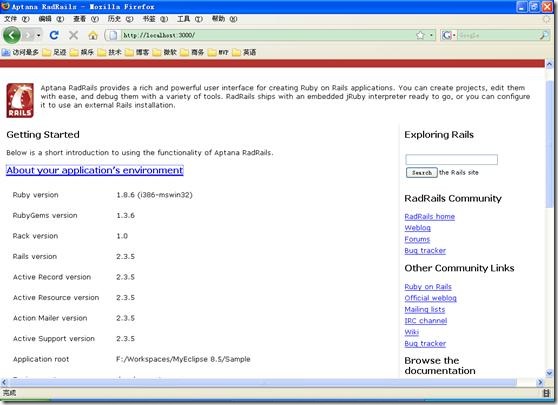
Task: Click the vertical scrollbar up arrow
Action: [x=549, y=64]
